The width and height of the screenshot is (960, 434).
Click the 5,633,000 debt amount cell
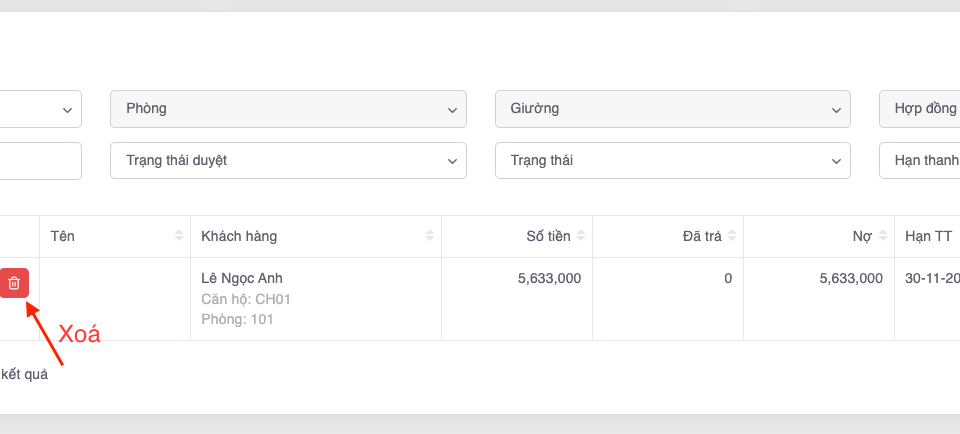click(x=850, y=278)
